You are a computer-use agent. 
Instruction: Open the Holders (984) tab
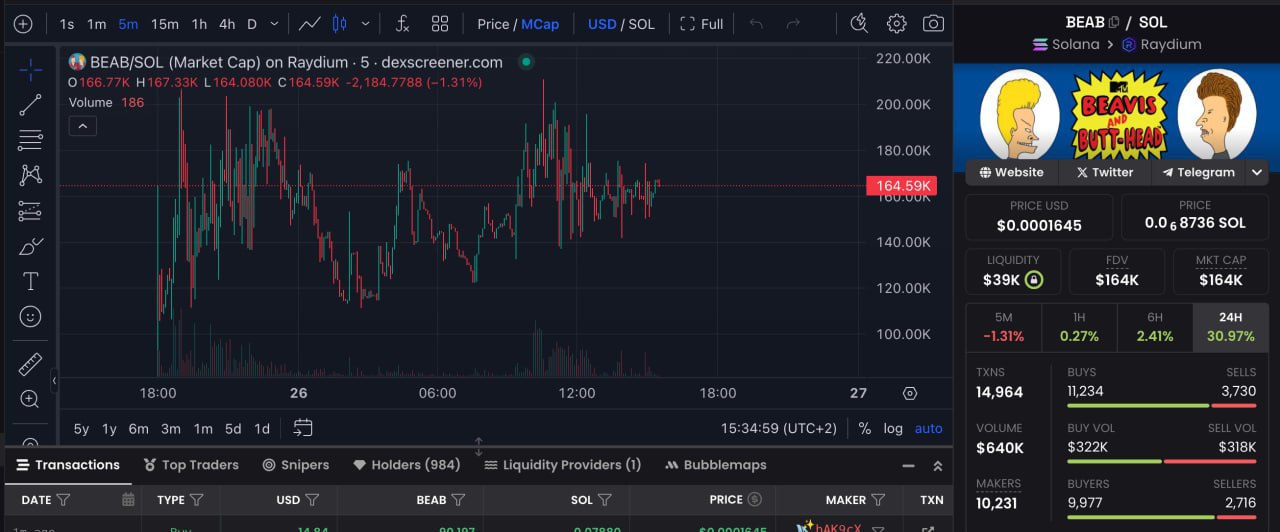coord(407,465)
